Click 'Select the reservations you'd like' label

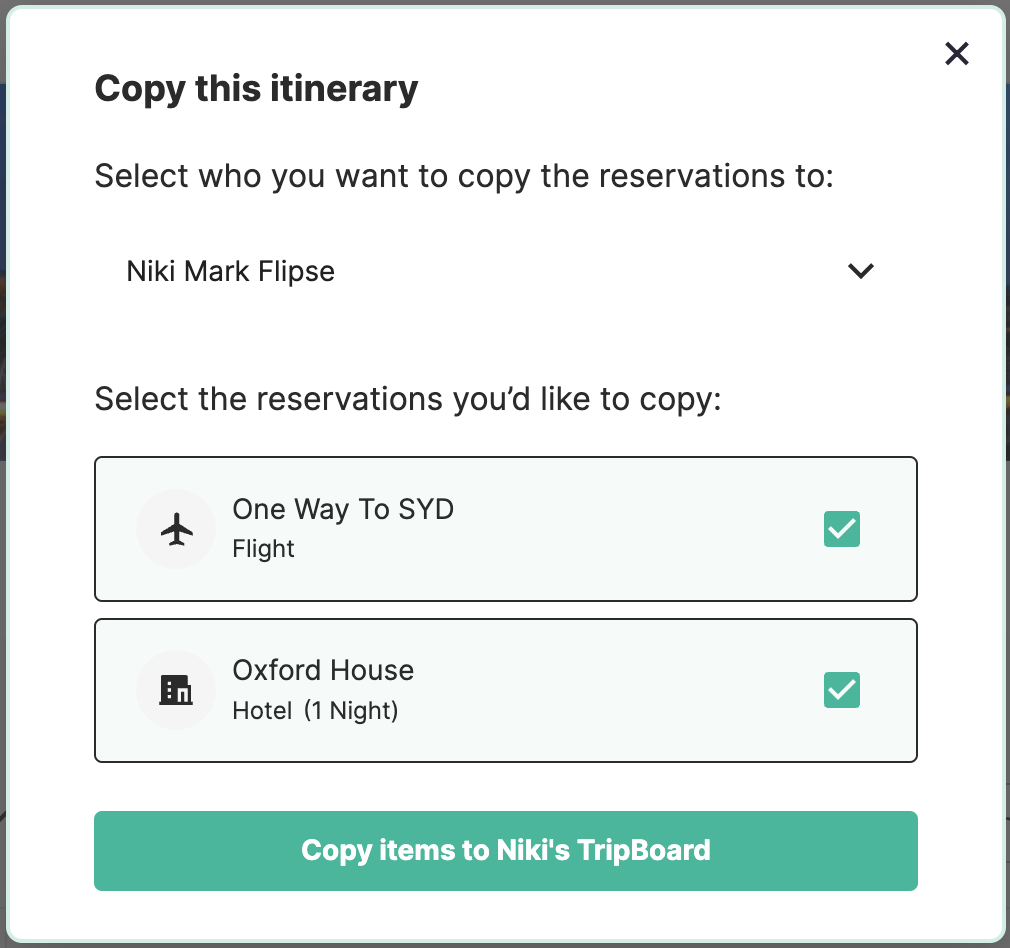tap(408, 399)
